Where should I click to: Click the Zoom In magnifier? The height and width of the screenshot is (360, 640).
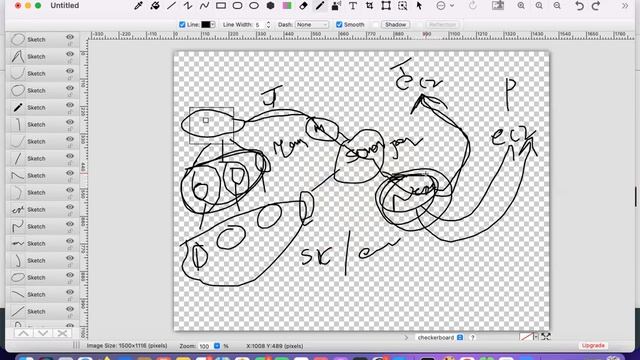(x=521, y=6)
